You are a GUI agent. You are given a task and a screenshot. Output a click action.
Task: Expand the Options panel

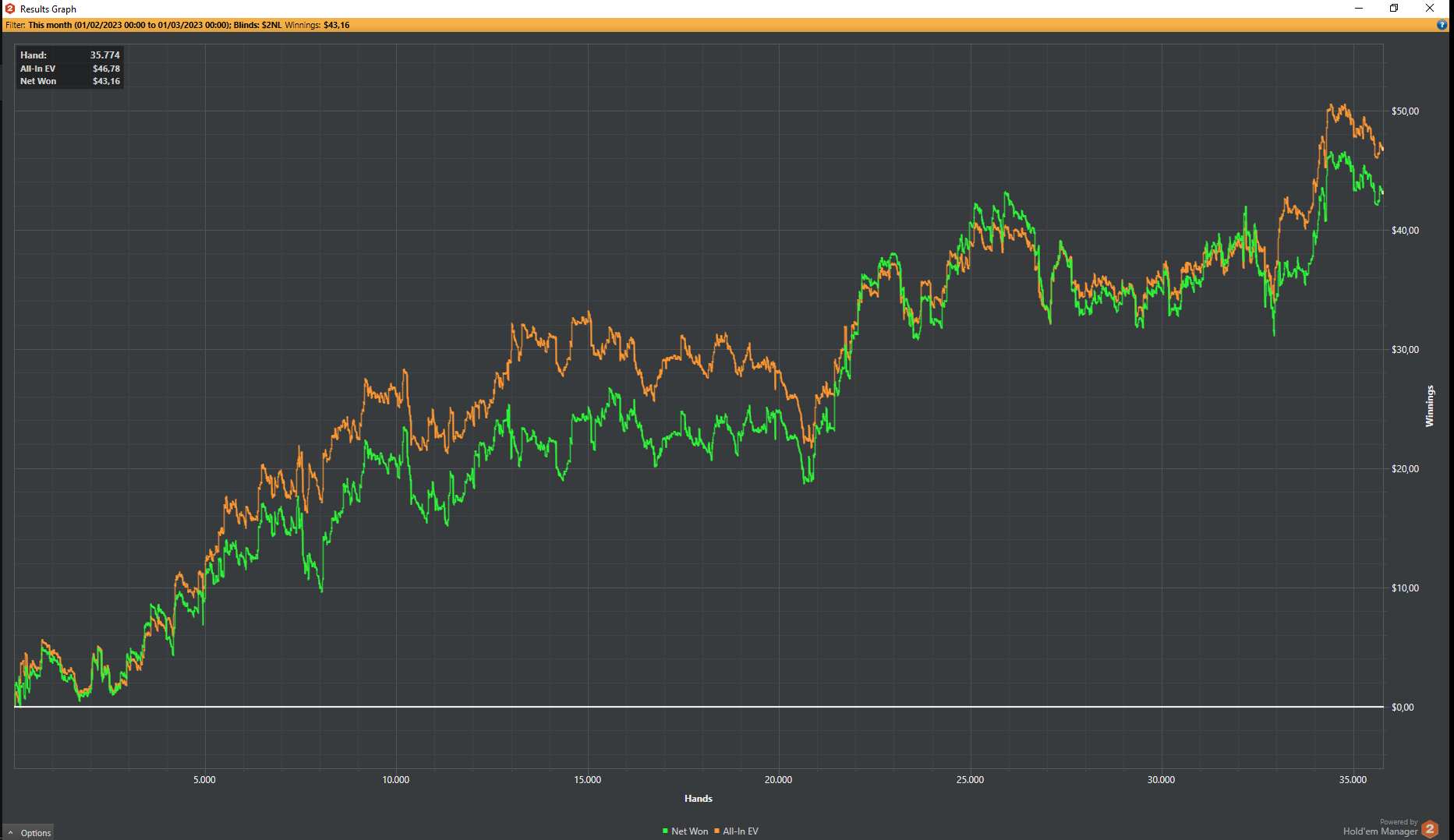(x=30, y=833)
